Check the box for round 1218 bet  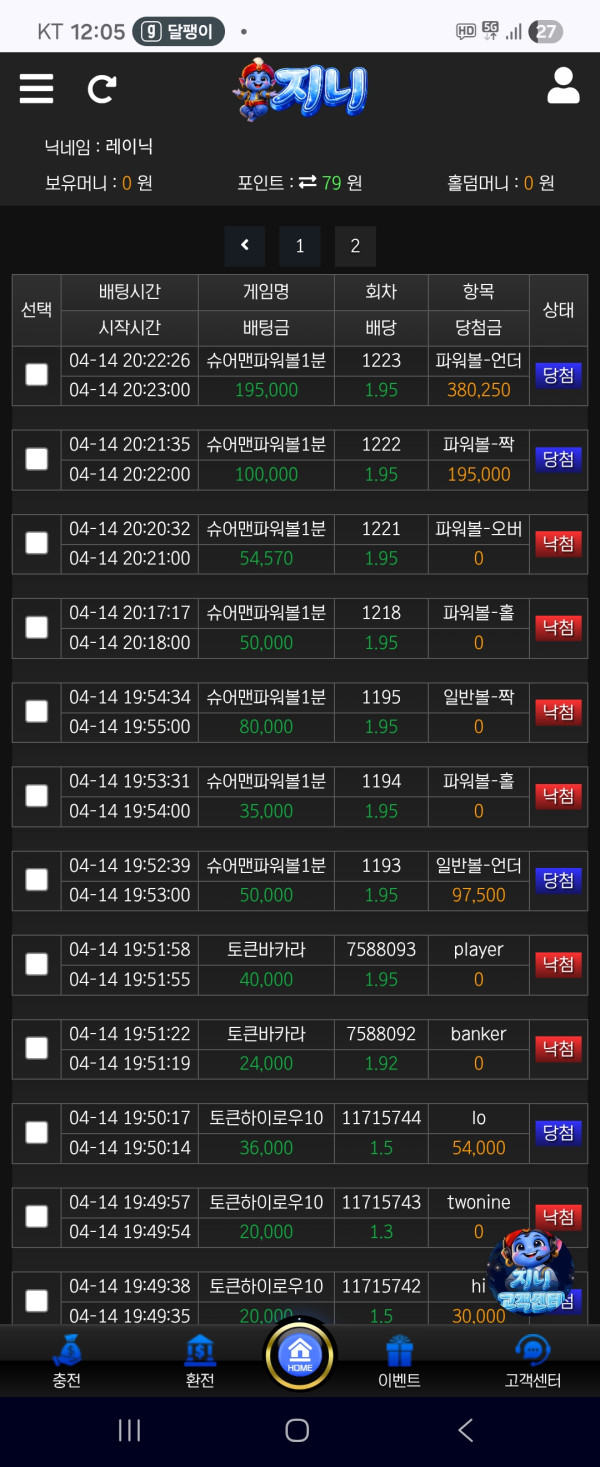coord(36,627)
